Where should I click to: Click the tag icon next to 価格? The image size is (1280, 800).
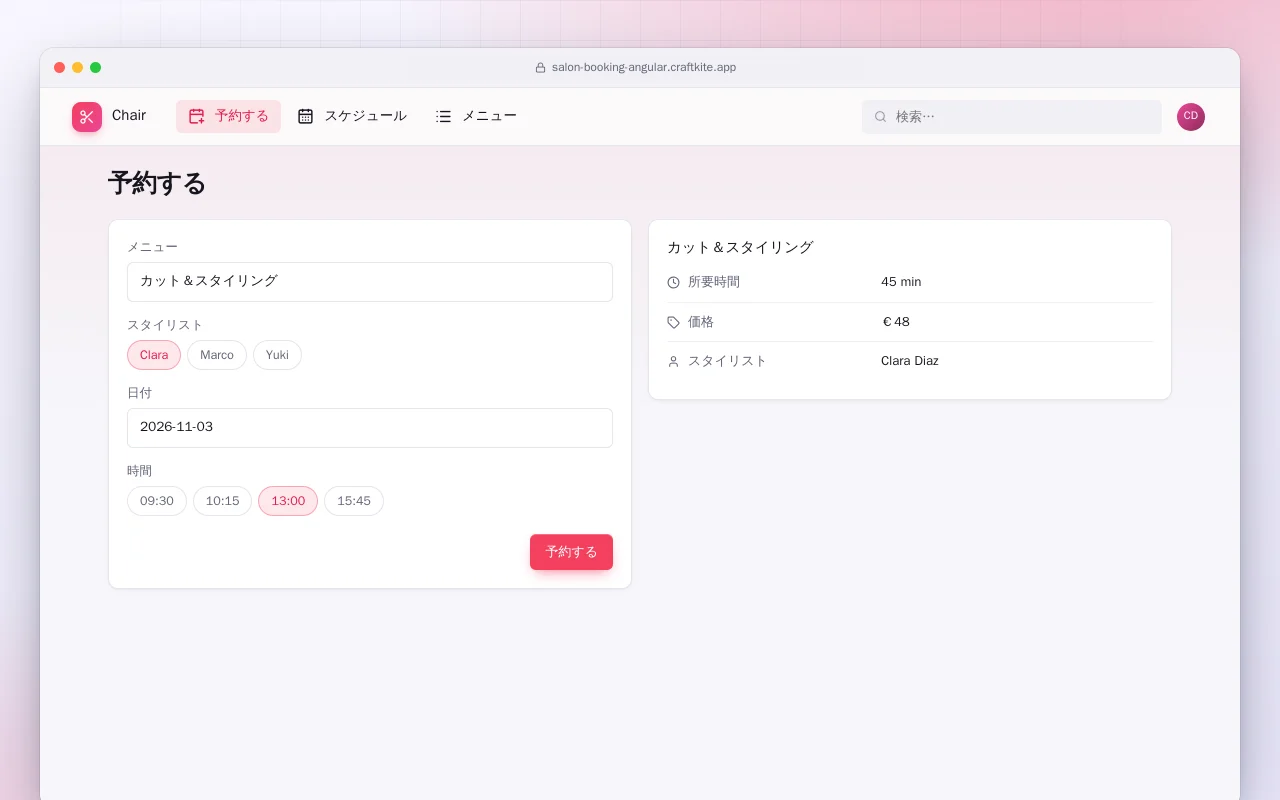pyautogui.click(x=673, y=322)
